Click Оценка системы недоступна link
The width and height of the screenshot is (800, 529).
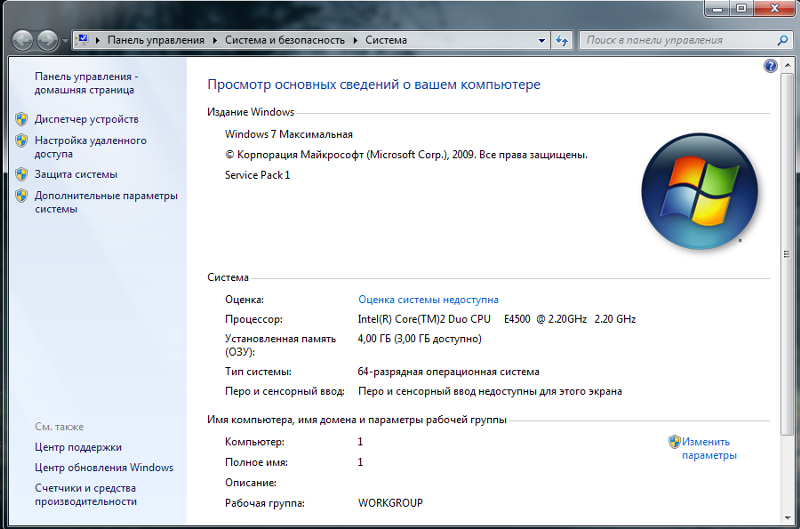[429, 300]
